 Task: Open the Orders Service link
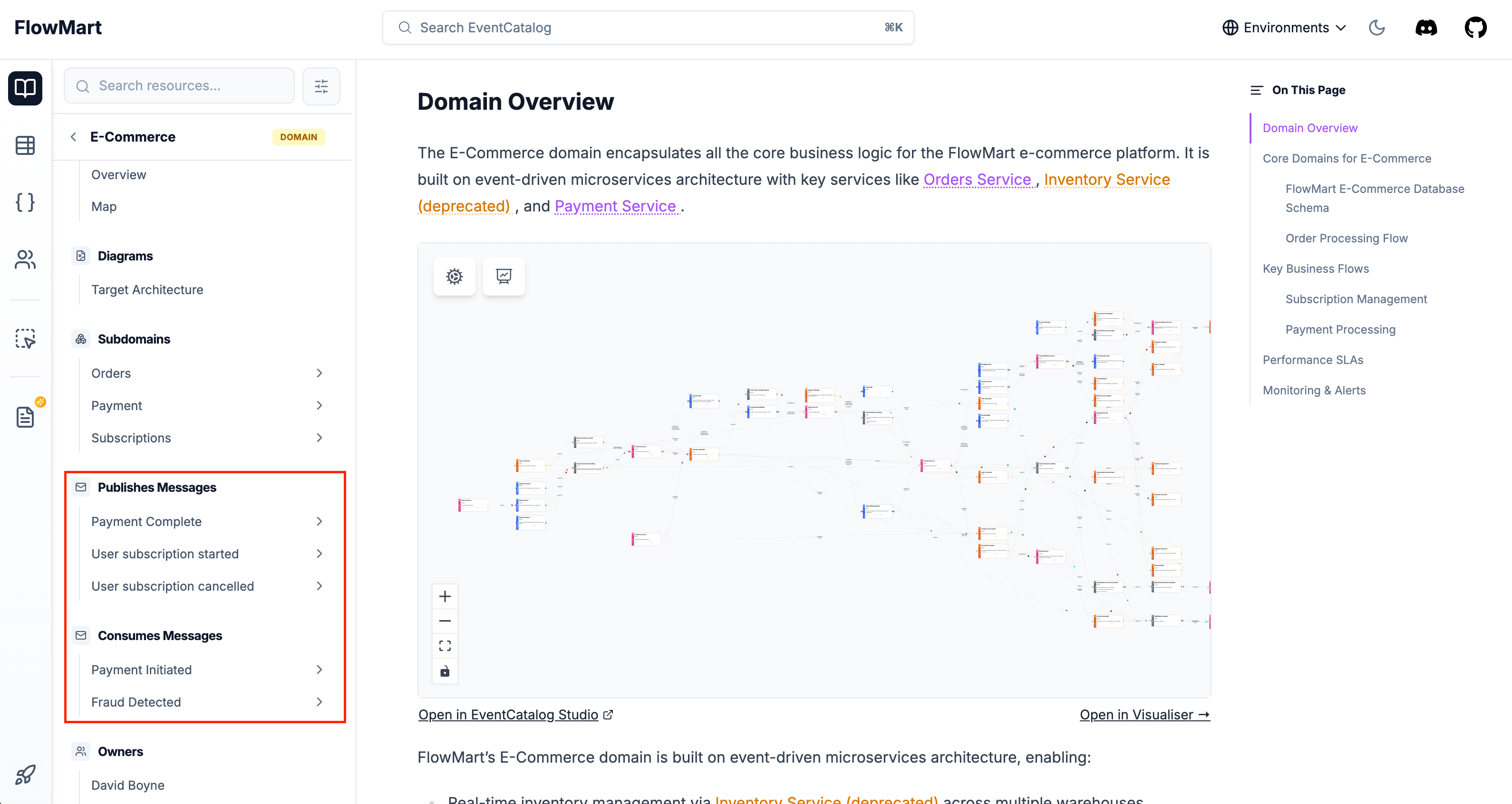[x=977, y=180]
